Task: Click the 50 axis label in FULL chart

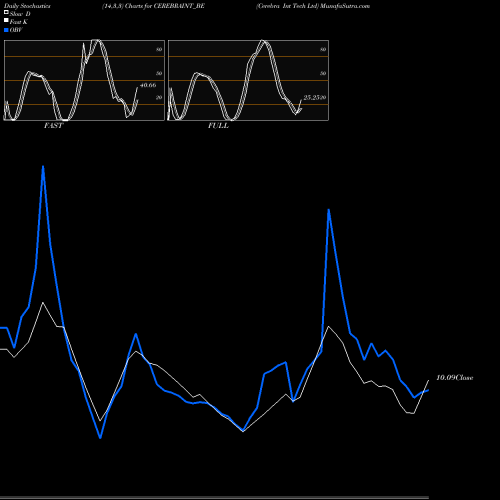Action: (x=323, y=73)
